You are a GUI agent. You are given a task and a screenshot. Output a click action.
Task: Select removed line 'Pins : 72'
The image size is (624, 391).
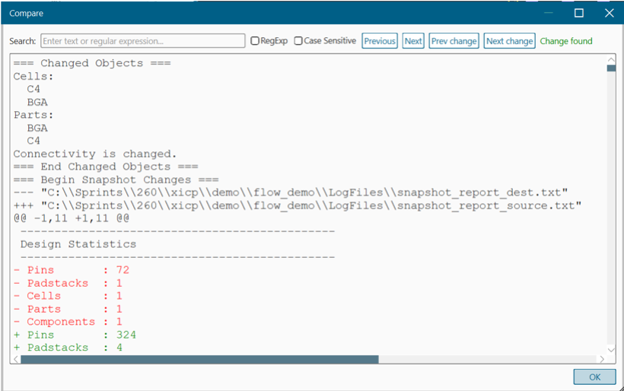coord(71,270)
